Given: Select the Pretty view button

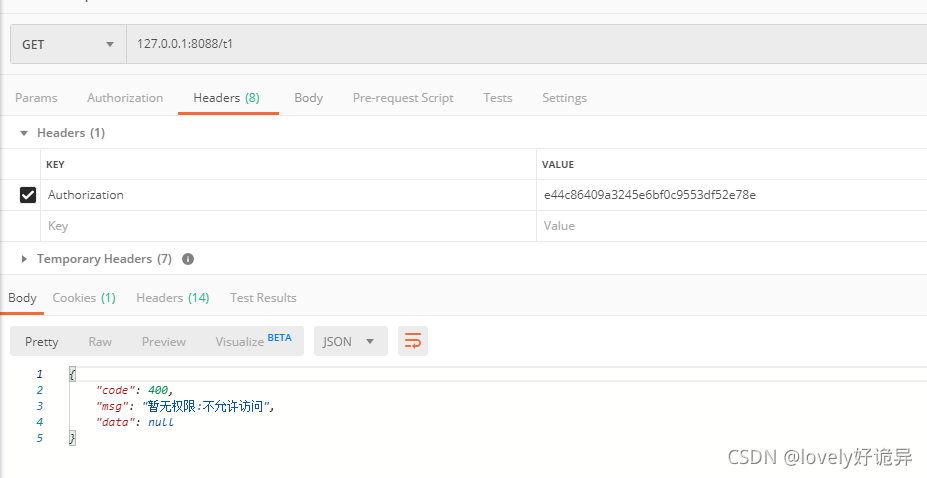Looking at the screenshot, I should click(41, 342).
